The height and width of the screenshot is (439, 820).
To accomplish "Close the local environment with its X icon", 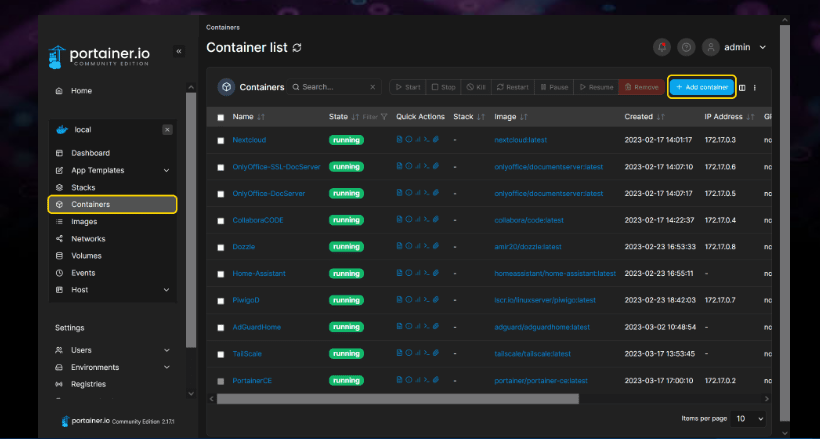I will click(x=167, y=130).
